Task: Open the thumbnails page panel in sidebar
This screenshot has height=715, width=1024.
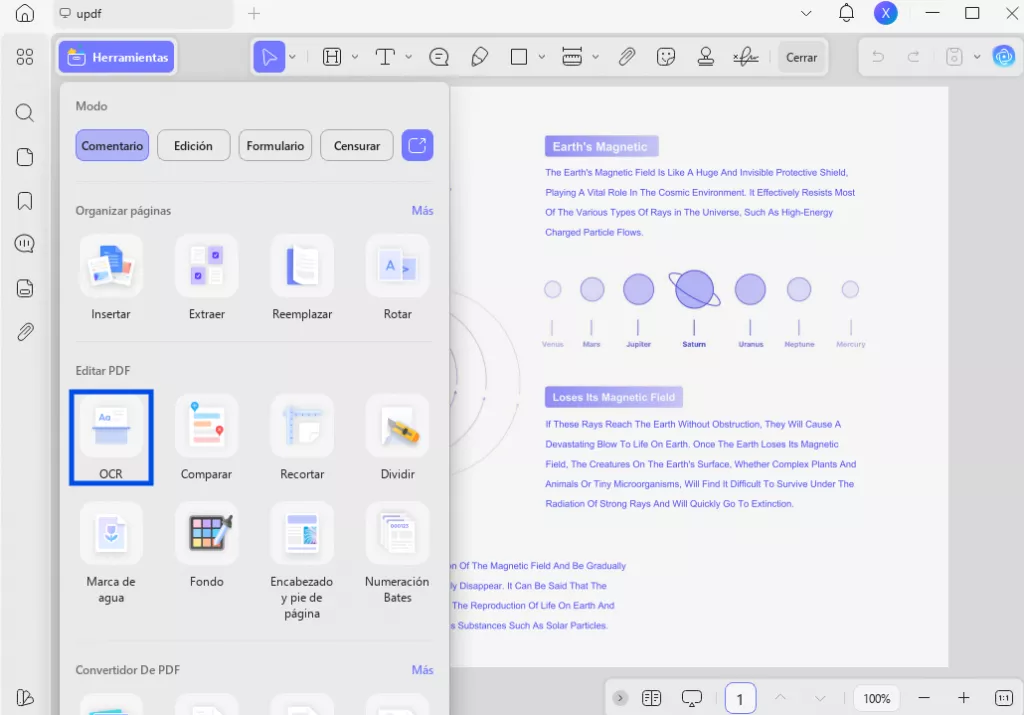Action: (25, 157)
